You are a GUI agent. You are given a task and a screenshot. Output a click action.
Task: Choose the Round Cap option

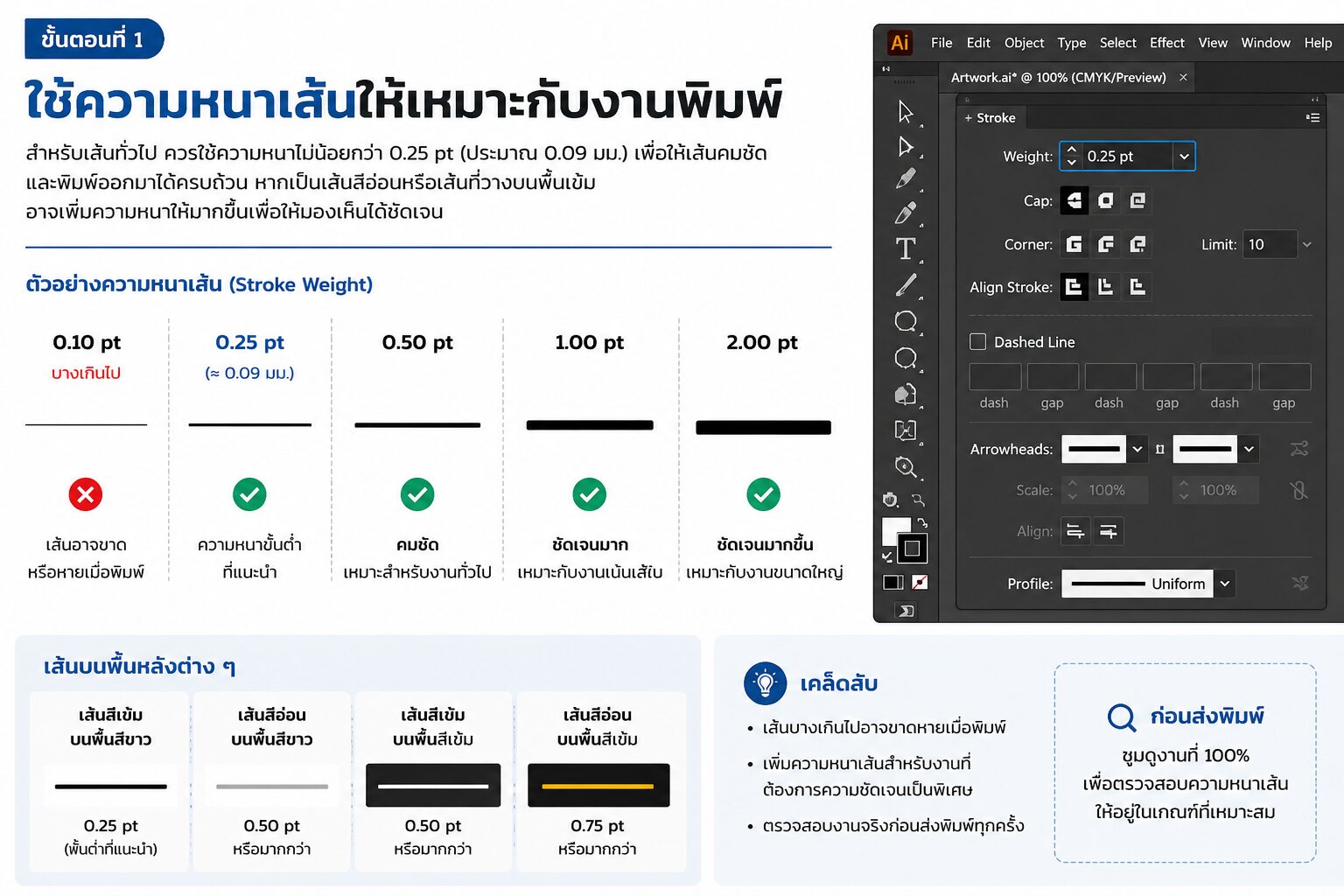point(1106,200)
